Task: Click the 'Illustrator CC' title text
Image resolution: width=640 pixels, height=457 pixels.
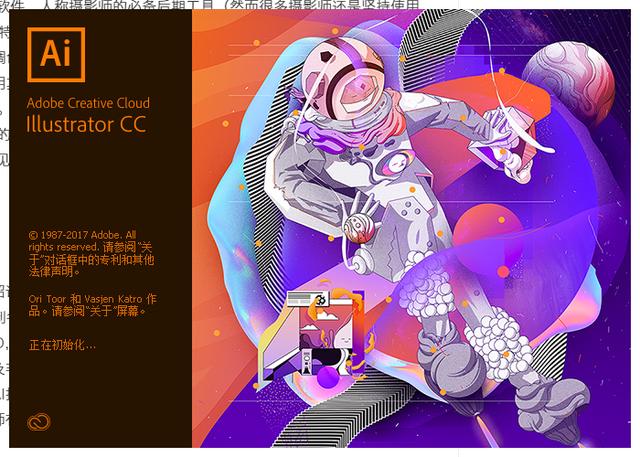Action: [x=86, y=124]
